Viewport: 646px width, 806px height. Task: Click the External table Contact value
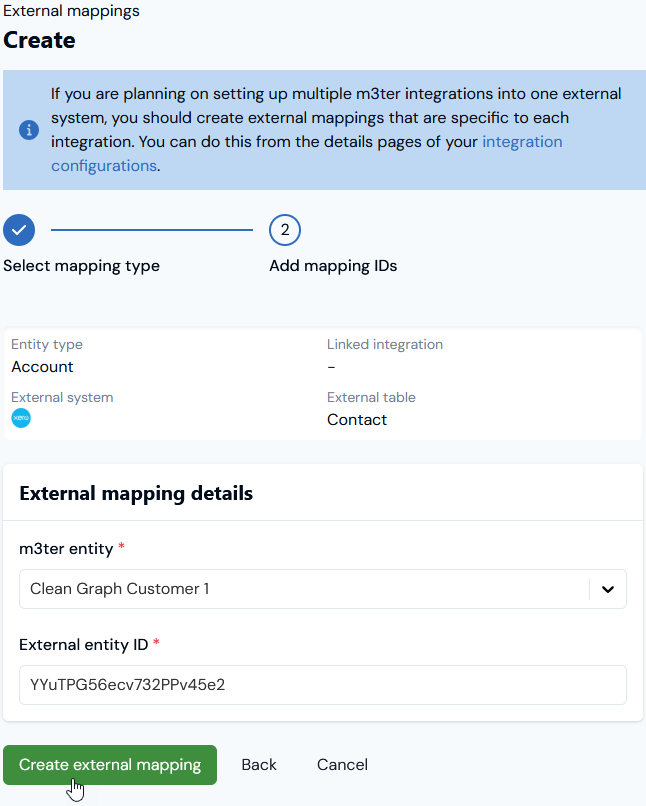point(357,420)
